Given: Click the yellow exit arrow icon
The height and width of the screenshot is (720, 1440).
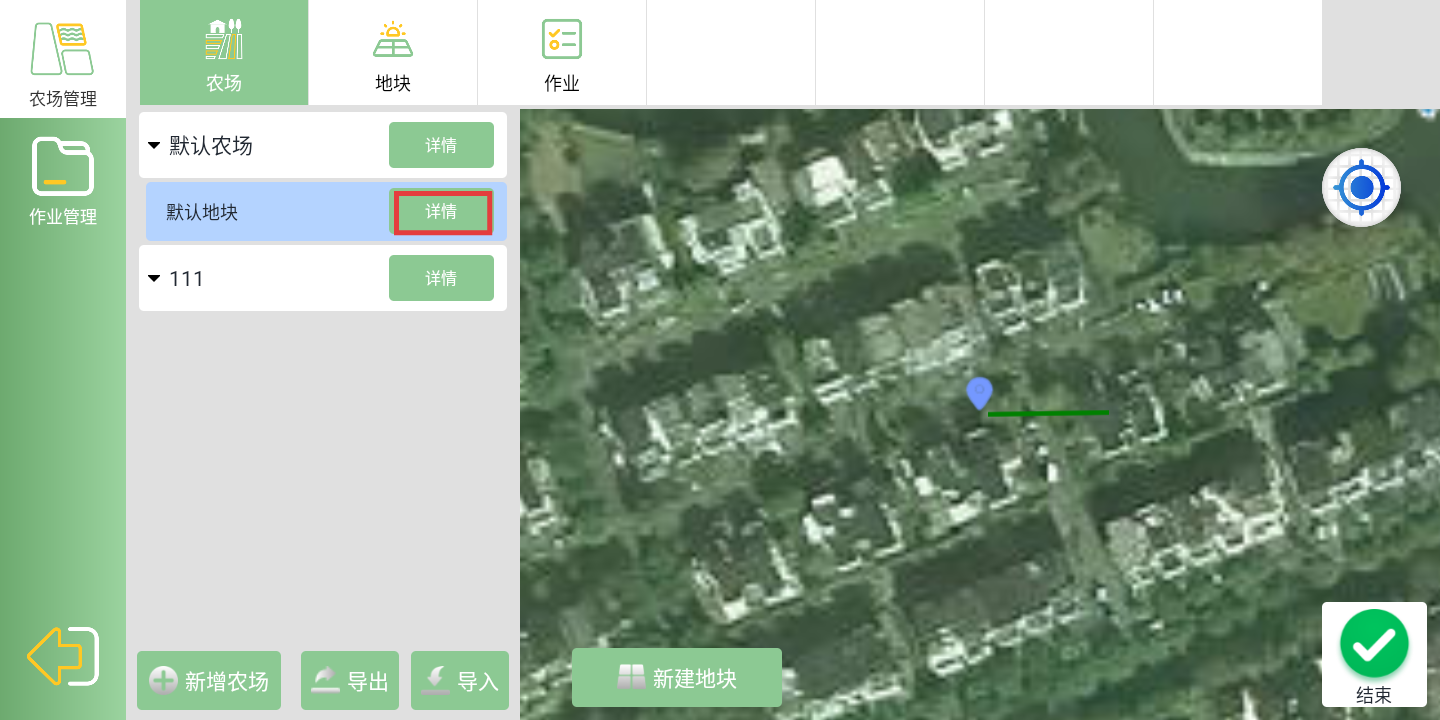Looking at the screenshot, I should pos(63,656).
